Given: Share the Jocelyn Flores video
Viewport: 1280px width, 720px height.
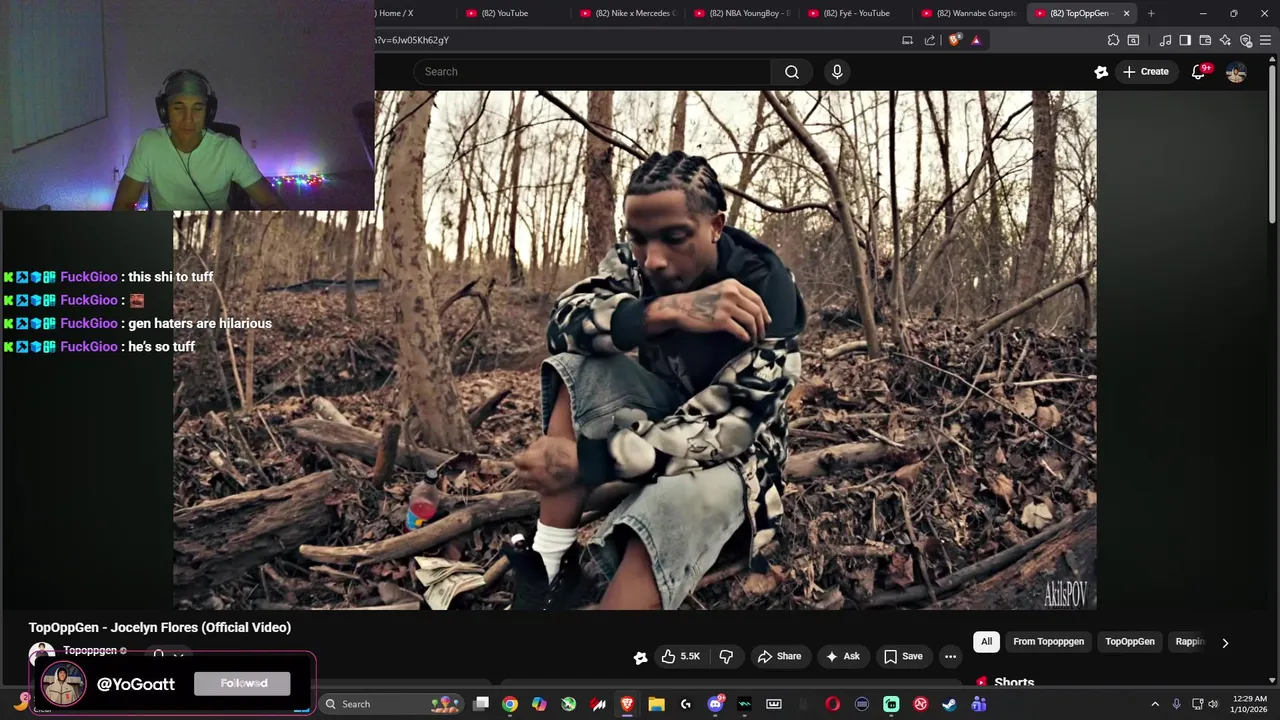Looking at the screenshot, I should [779, 656].
